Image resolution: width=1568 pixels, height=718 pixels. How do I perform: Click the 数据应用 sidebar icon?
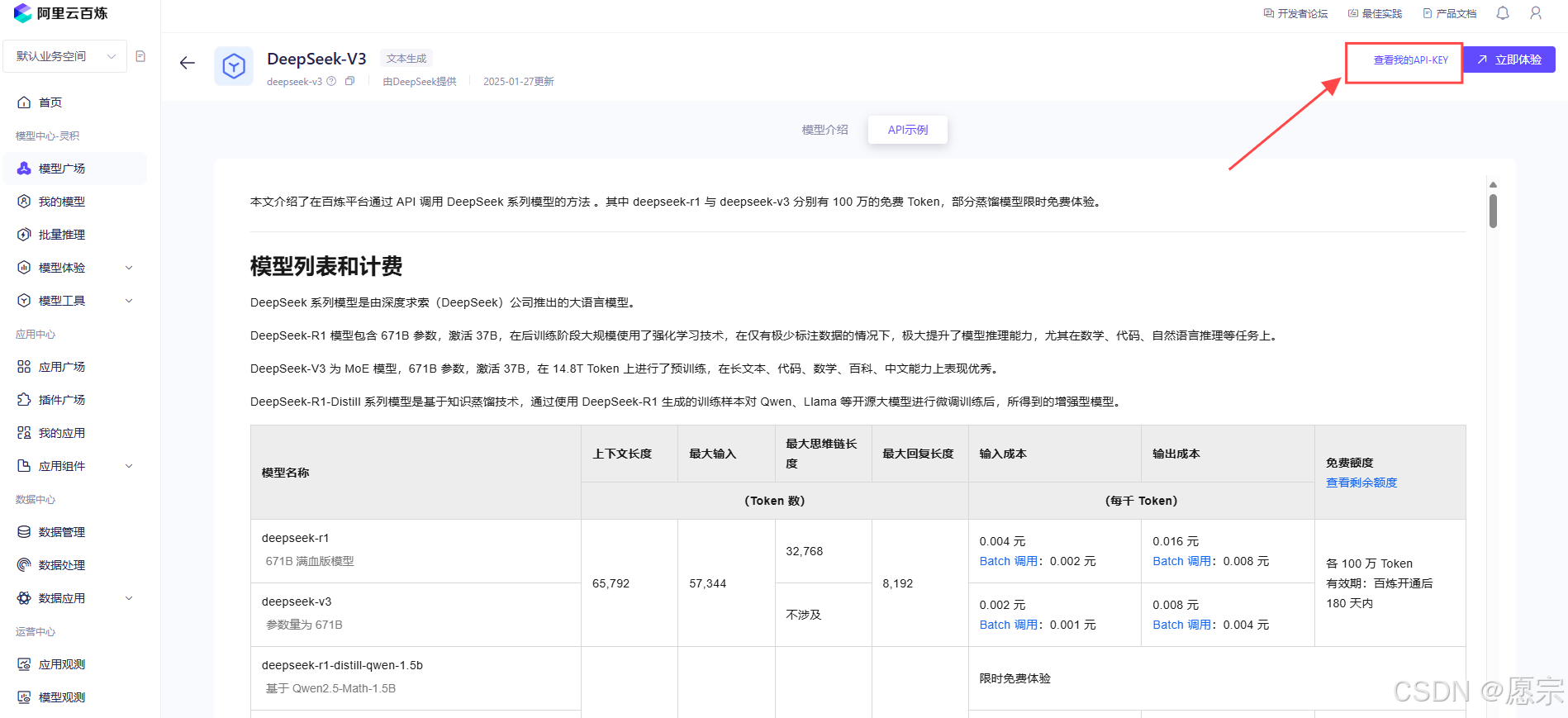pyautogui.click(x=24, y=598)
